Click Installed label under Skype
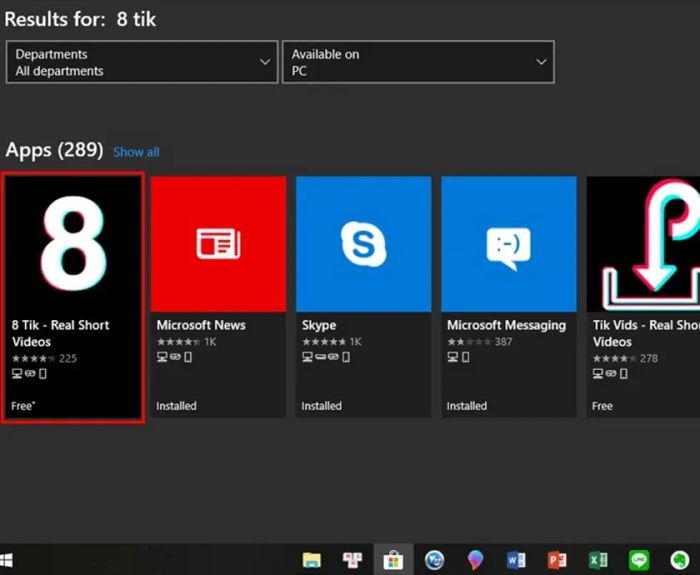This screenshot has height=575, width=700. coord(321,406)
